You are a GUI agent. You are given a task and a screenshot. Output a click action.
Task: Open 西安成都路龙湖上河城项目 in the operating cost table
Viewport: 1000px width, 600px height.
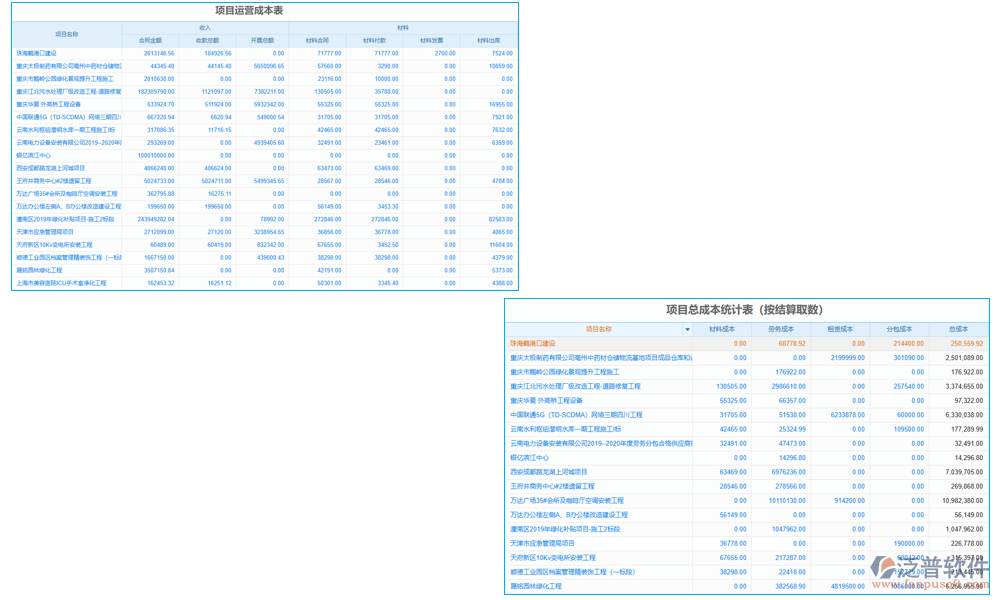(50, 168)
